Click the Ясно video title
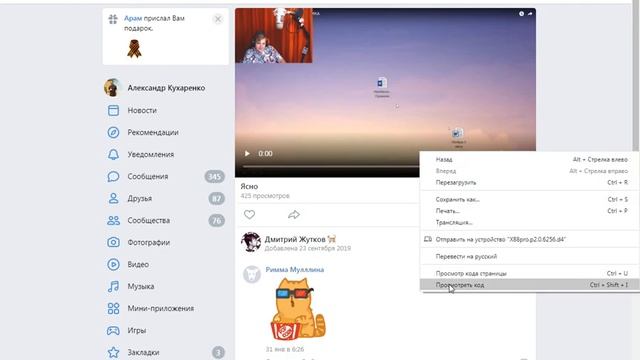Viewport: 640px width, 360px height. click(x=249, y=187)
